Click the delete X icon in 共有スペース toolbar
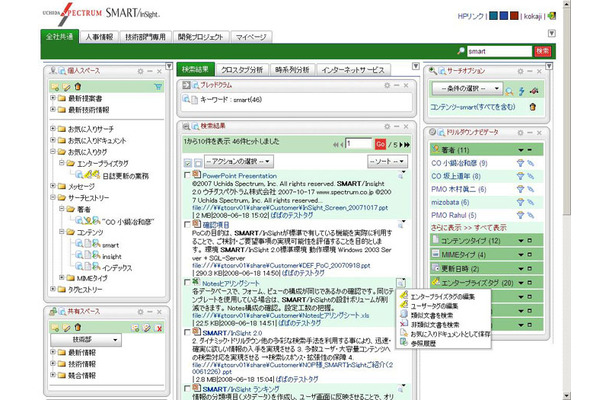This screenshot has height=400, width=610. tap(158, 328)
